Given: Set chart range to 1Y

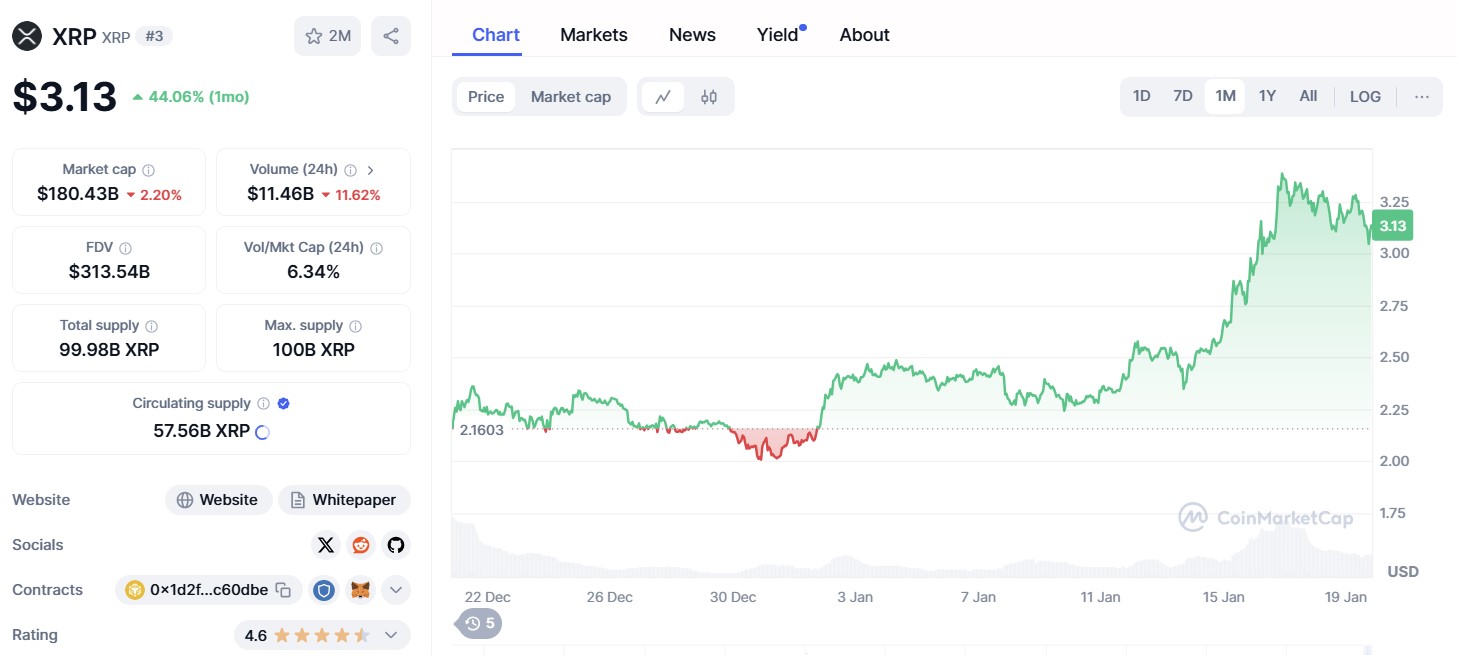Looking at the screenshot, I should click(x=1267, y=97).
